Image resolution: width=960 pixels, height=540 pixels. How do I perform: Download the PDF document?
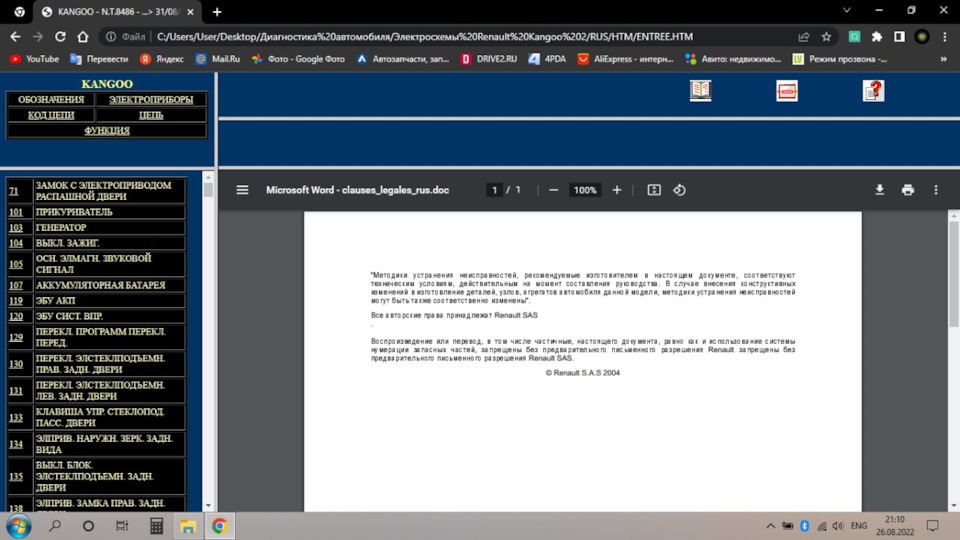click(x=879, y=190)
